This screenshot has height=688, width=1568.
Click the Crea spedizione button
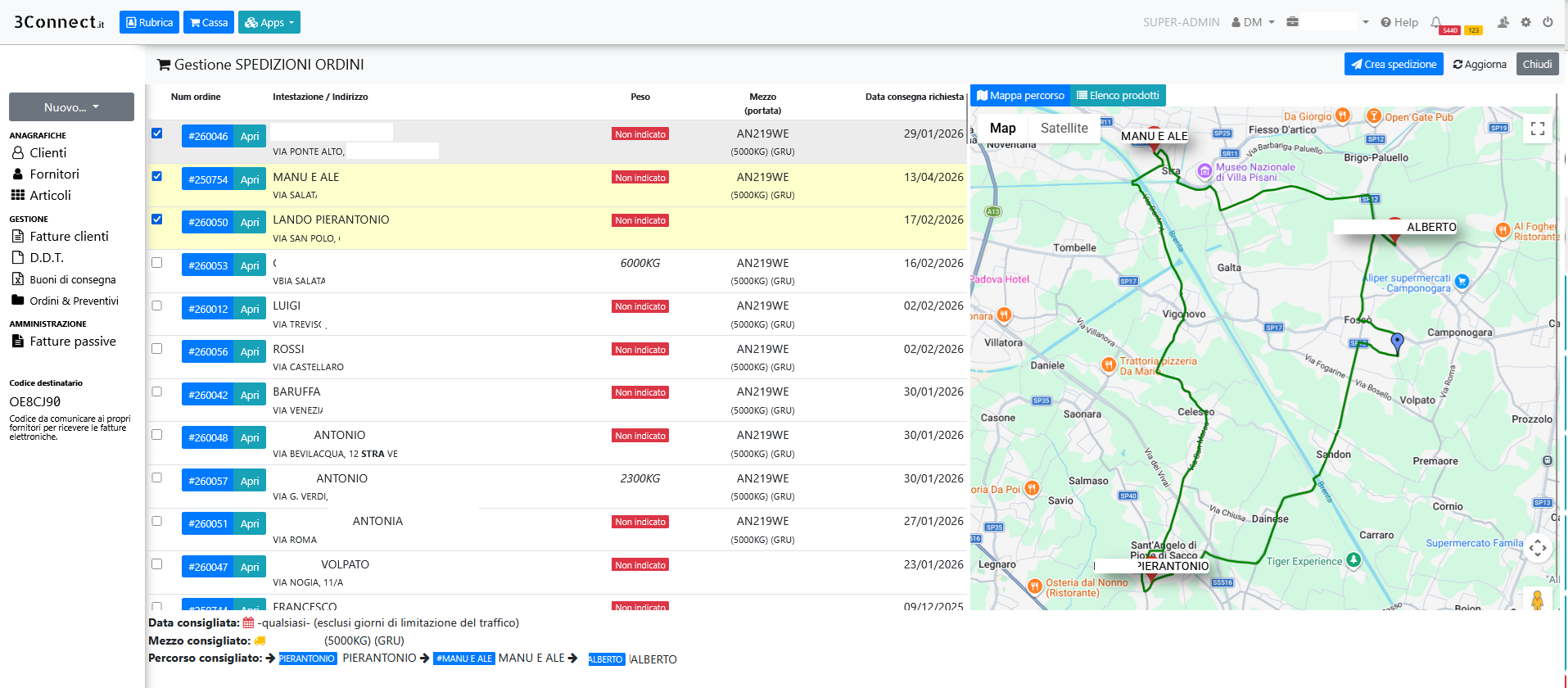point(1393,64)
